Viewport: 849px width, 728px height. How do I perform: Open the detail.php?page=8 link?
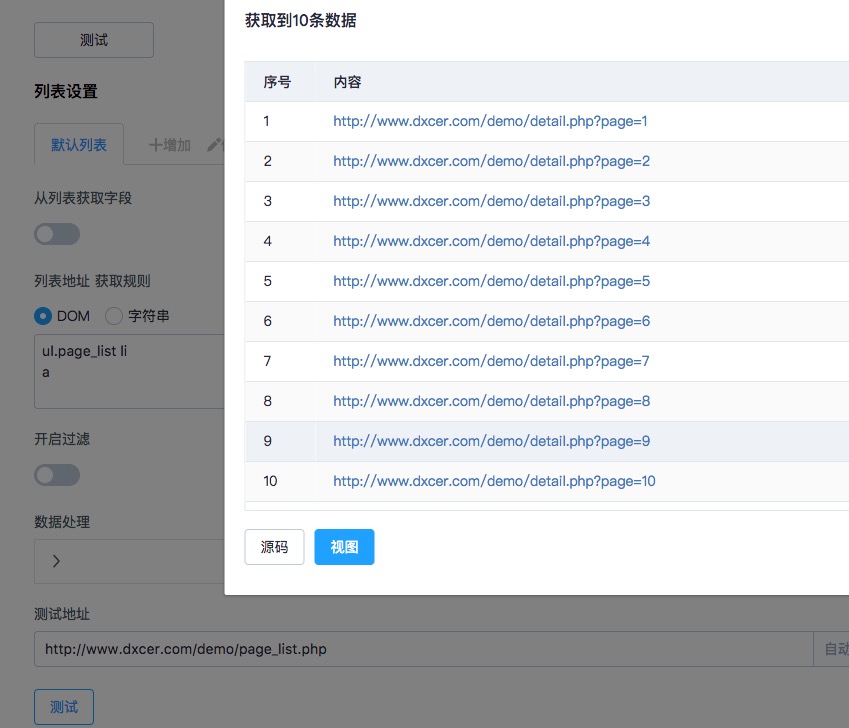pos(492,402)
